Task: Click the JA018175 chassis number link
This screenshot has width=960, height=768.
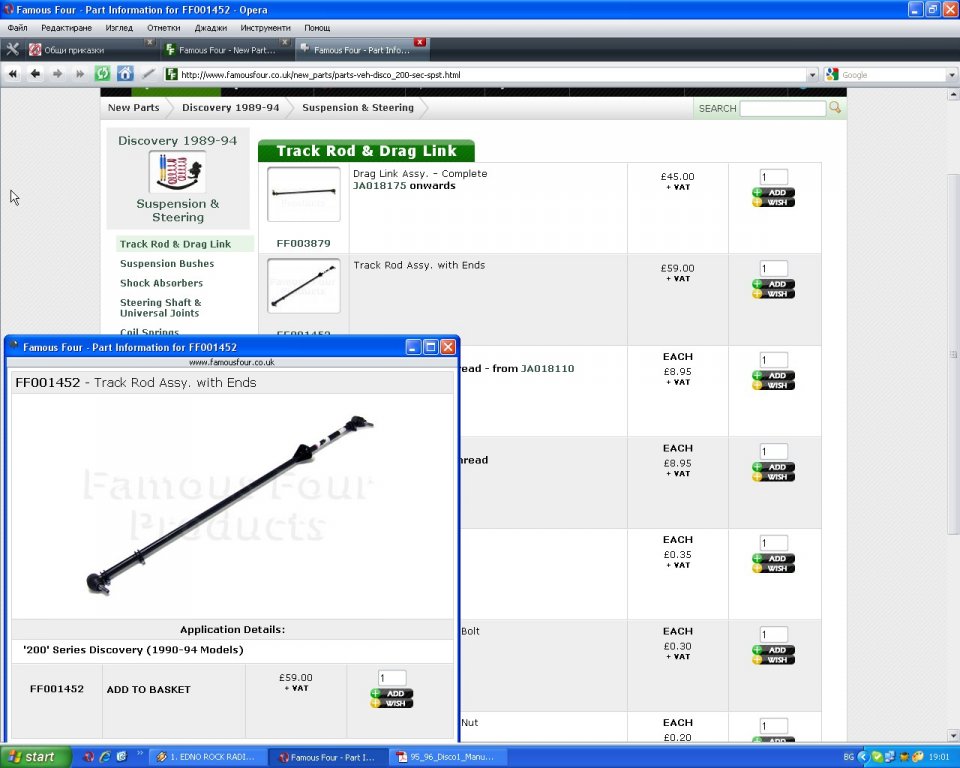Action: [x=380, y=186]
